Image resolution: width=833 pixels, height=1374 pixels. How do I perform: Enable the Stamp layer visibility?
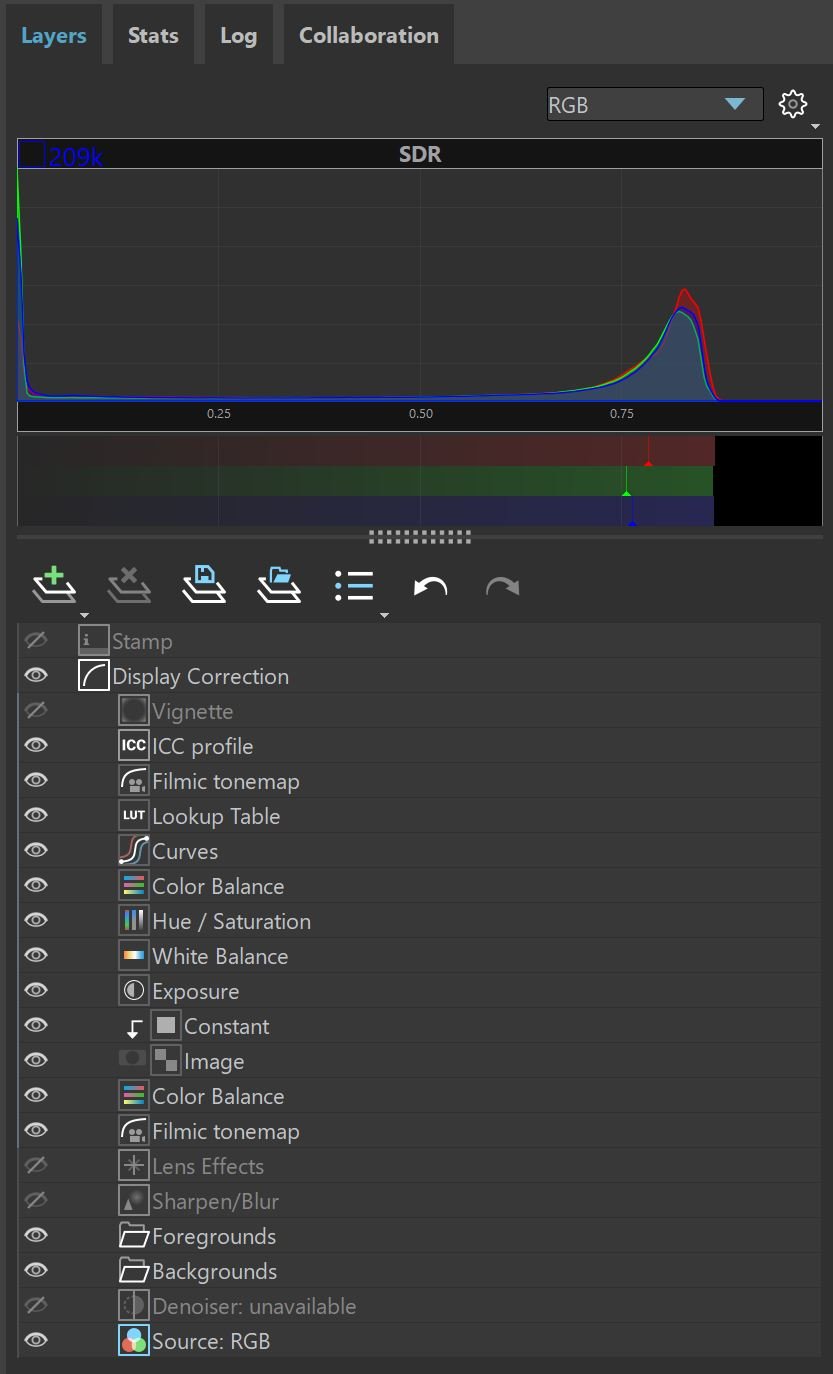[x=36, y=640]
